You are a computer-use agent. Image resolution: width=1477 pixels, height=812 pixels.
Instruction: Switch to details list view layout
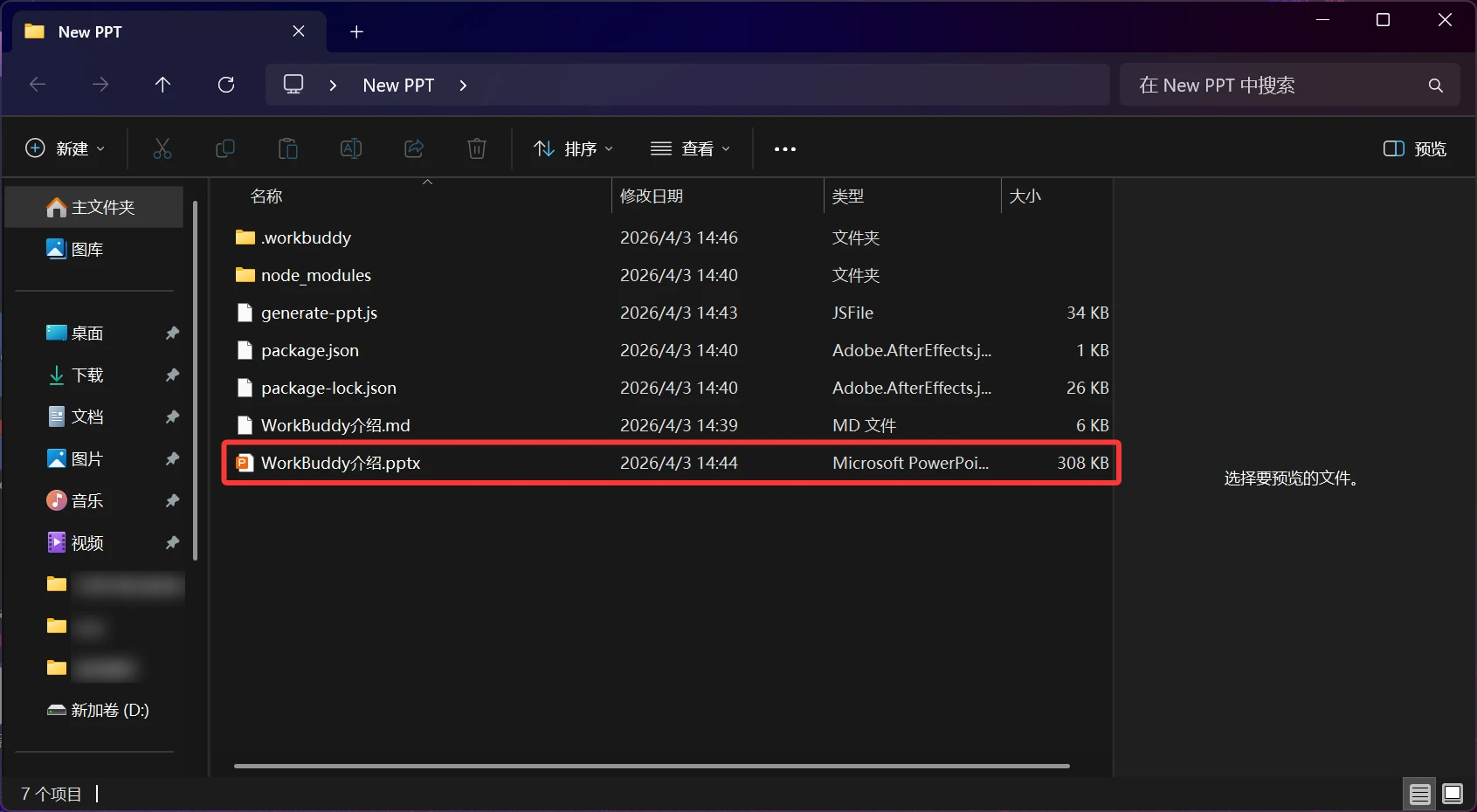(1420, 794)
